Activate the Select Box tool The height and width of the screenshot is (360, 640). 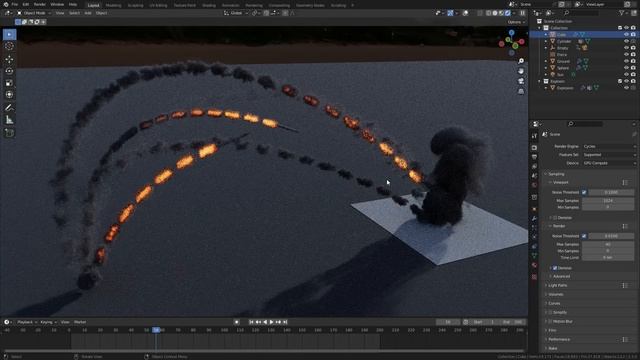(x=9, y=34)
